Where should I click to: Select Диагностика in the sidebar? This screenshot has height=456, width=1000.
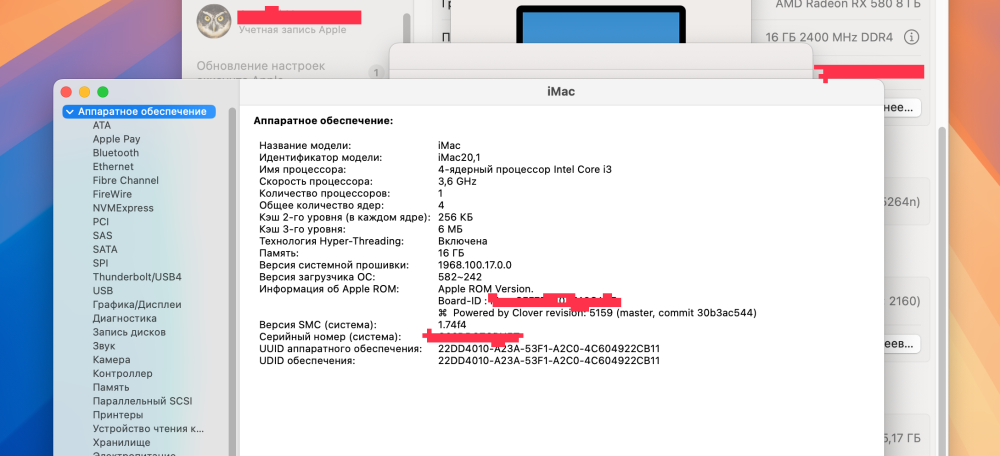click(x=124, y=318)
